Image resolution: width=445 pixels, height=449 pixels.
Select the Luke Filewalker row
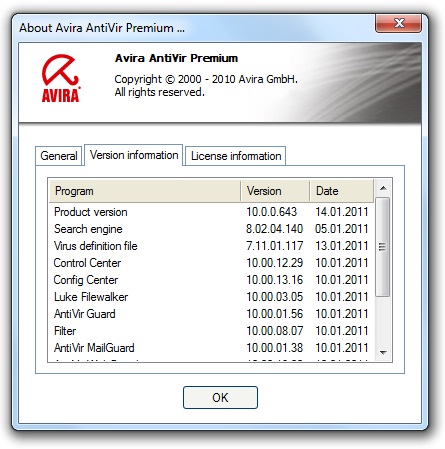tap(211, 297)
